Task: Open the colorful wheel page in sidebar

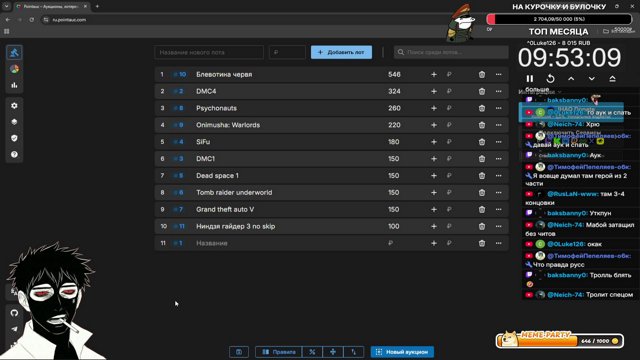Action: (14, 69)
